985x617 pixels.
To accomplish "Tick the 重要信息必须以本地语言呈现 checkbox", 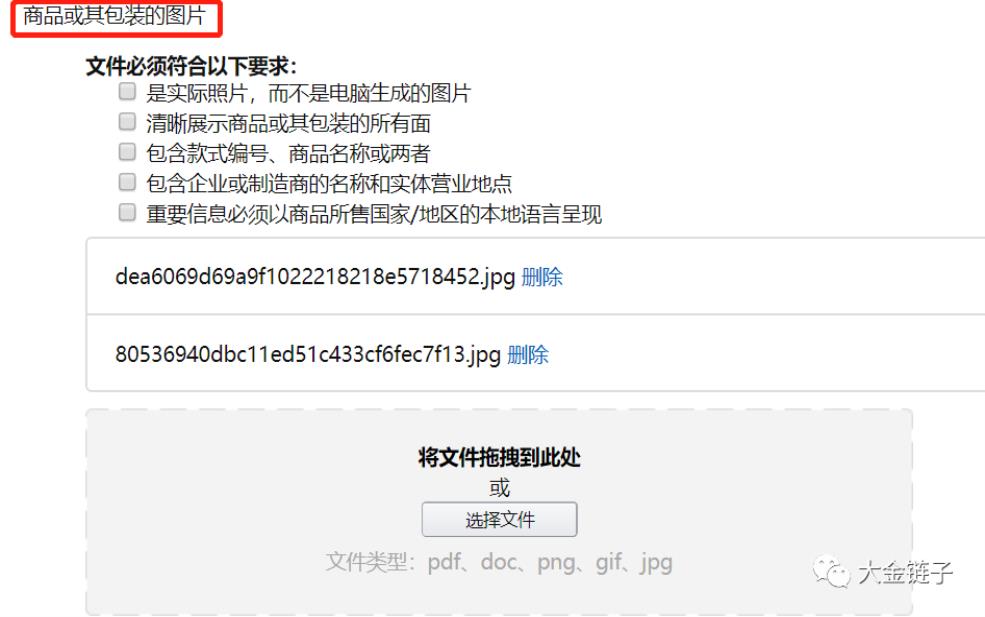I will [x=127, y=212].
